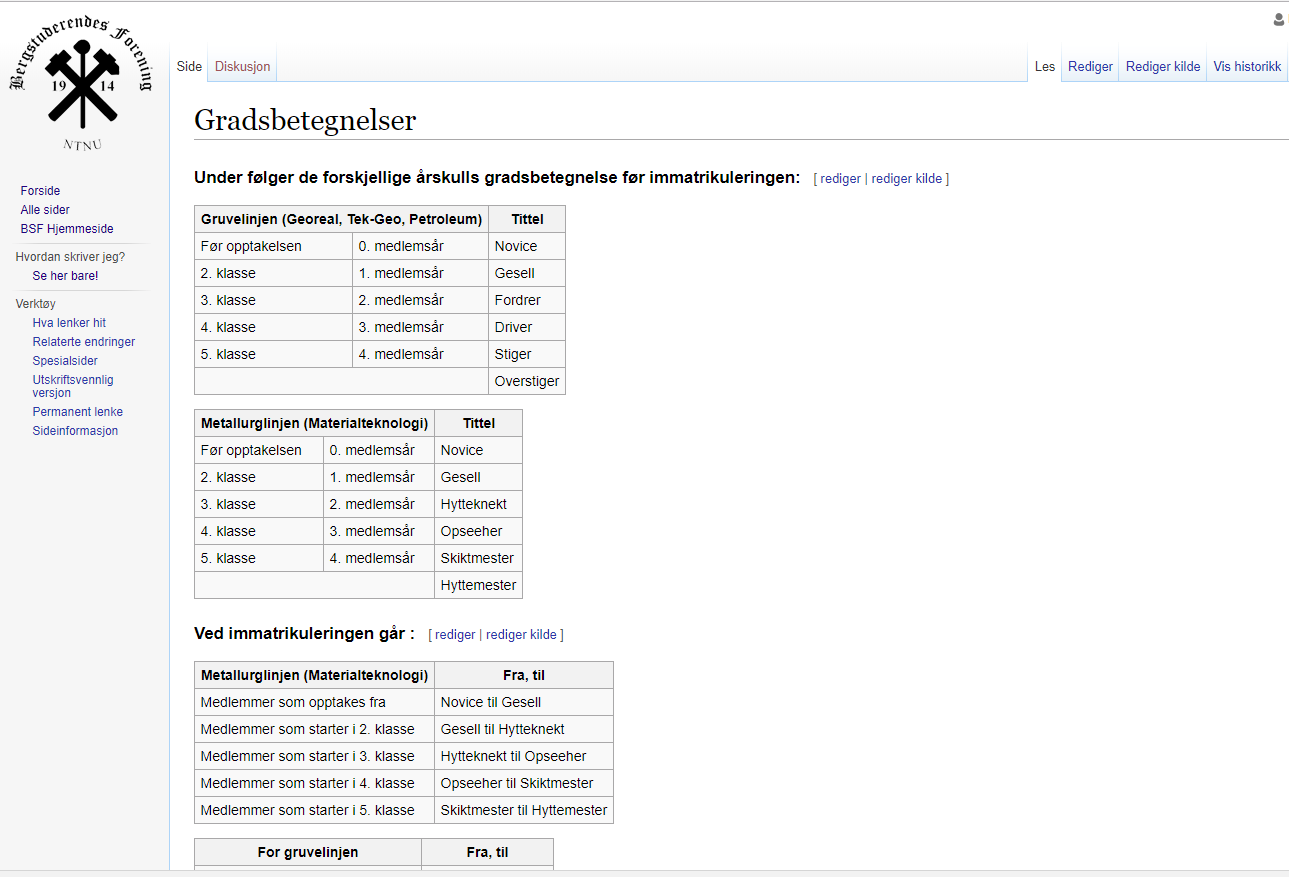Viewport: 1289px width, 877px height.
Task: Click the 'Se her bare!' link
Action: 65,276
